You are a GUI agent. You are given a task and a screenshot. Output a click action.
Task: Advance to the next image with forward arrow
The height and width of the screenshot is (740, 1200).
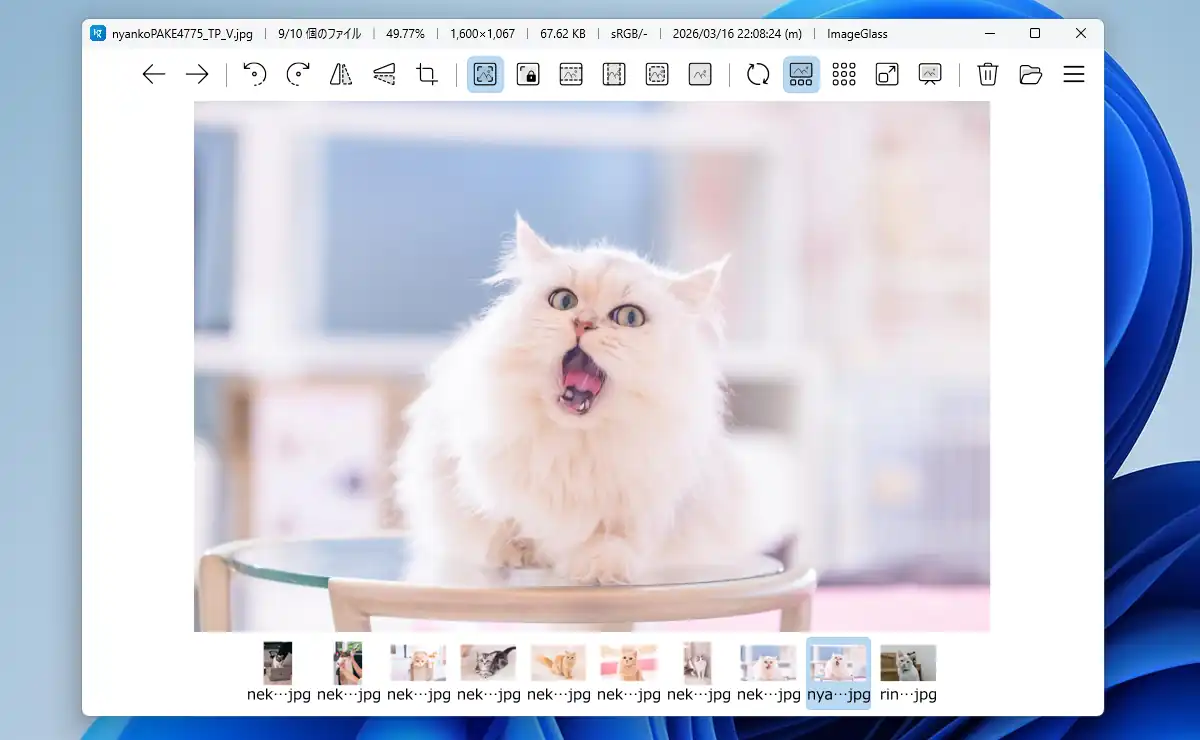[x=197, y=74]
